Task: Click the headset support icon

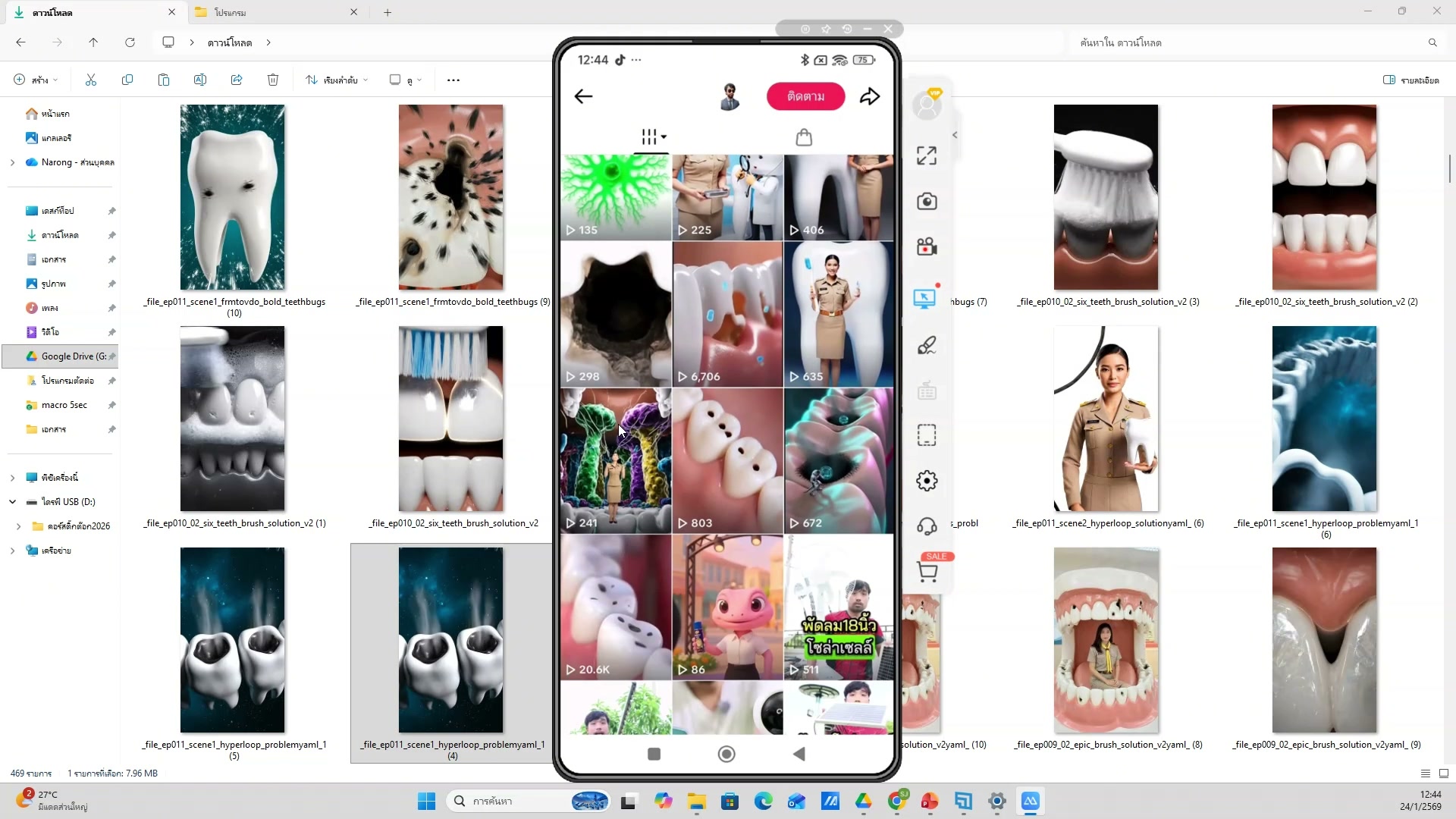Action: pos(926,526)
